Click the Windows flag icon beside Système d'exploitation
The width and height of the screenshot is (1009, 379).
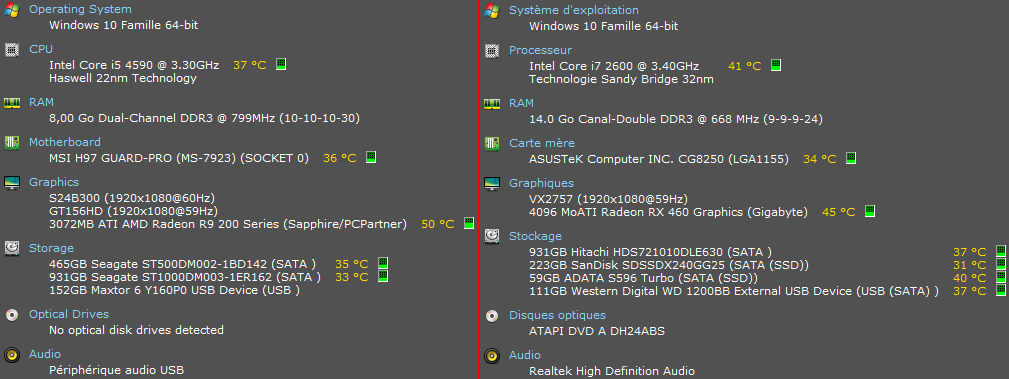(492, 10)
